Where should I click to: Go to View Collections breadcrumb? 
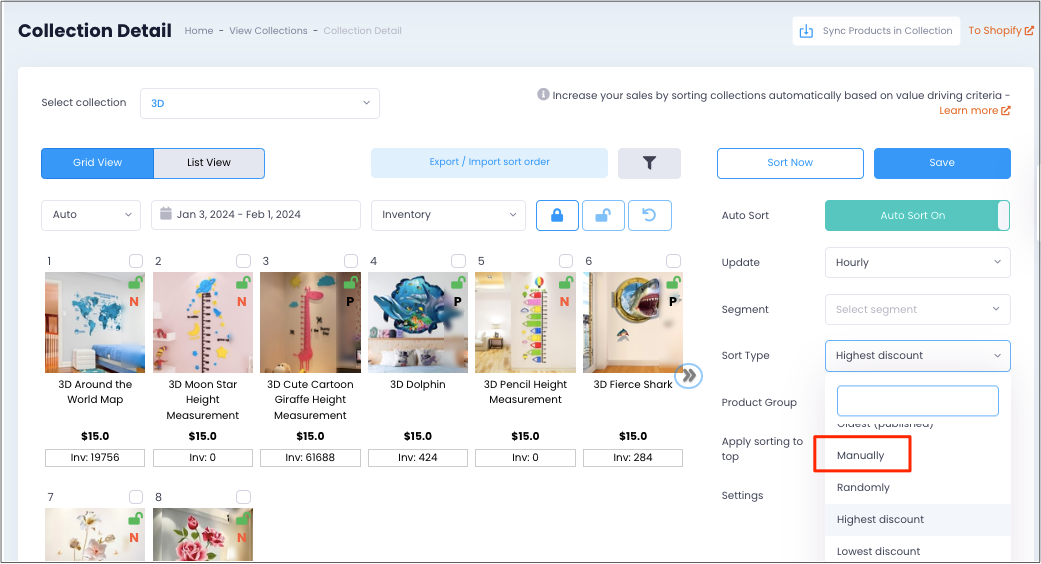pos(268,31)
